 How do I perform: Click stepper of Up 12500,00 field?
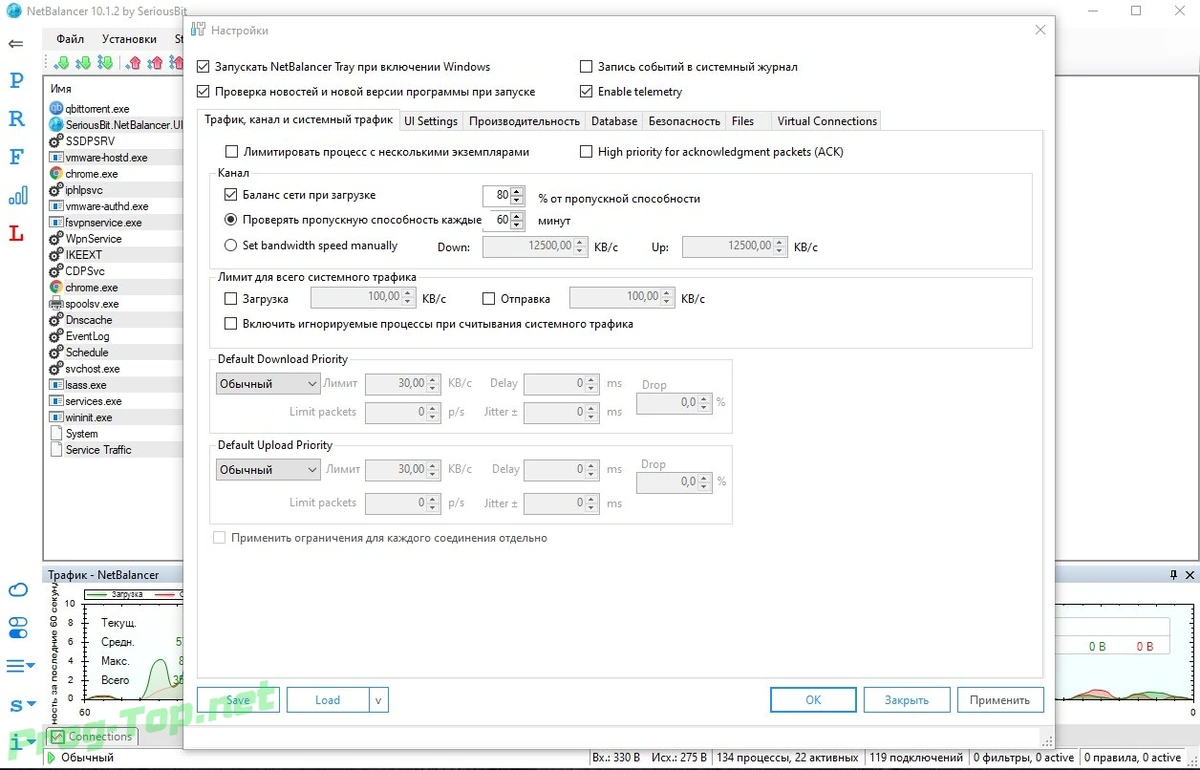780,246
